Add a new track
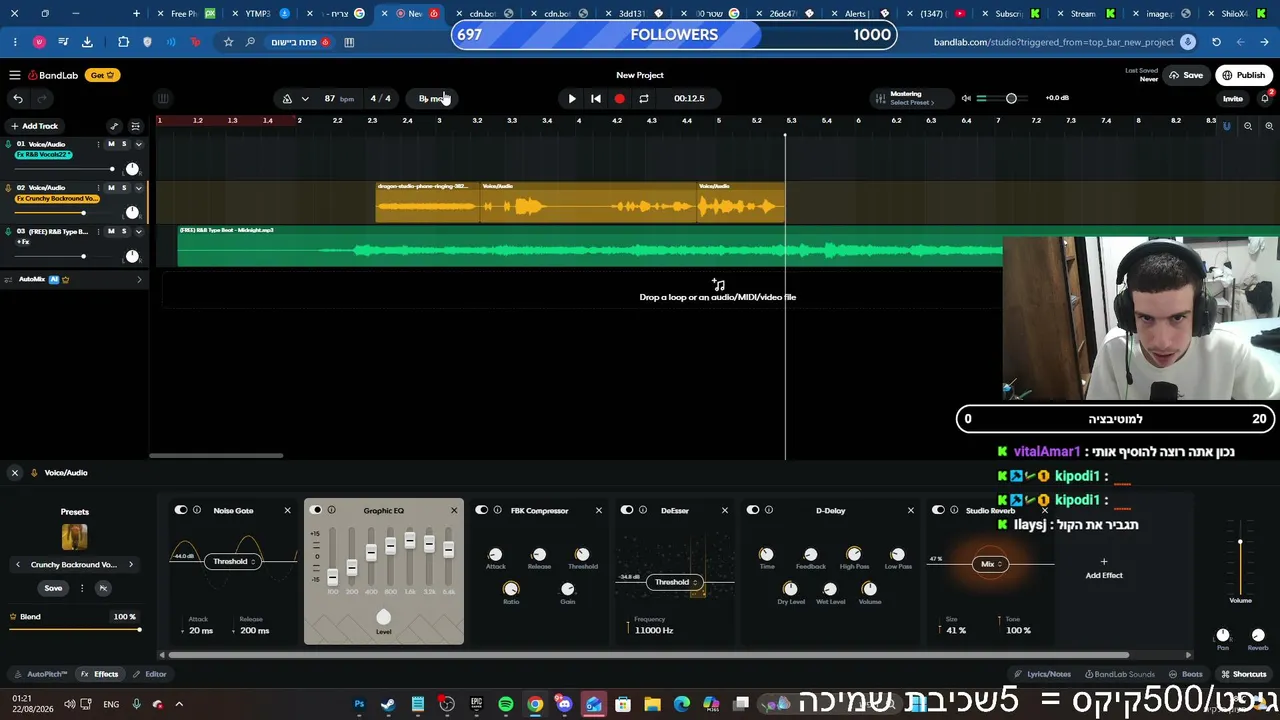1280x720 pixels. [x=34, y=126]
